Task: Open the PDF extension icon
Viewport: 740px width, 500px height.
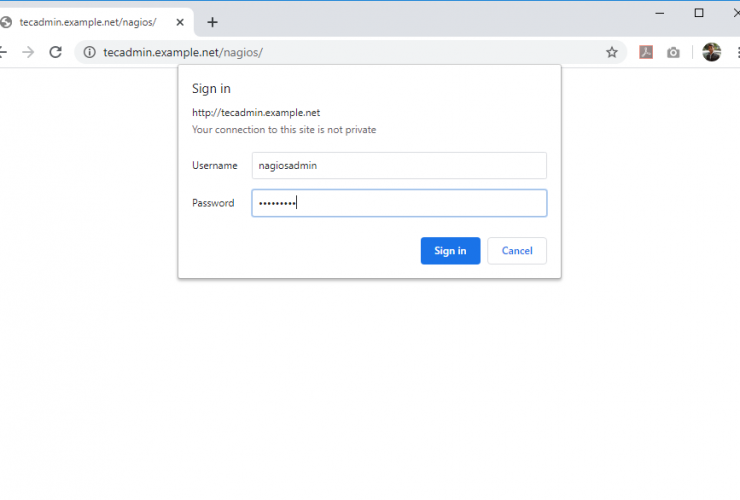Action: 646,52
